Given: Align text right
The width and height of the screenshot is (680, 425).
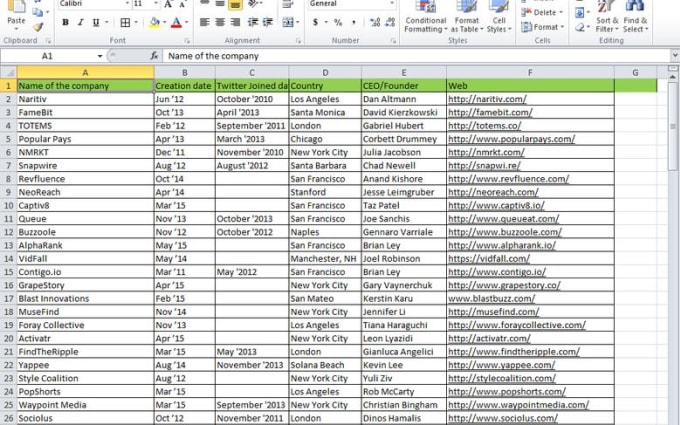Looking at the screenshot, I should [235, 22].
